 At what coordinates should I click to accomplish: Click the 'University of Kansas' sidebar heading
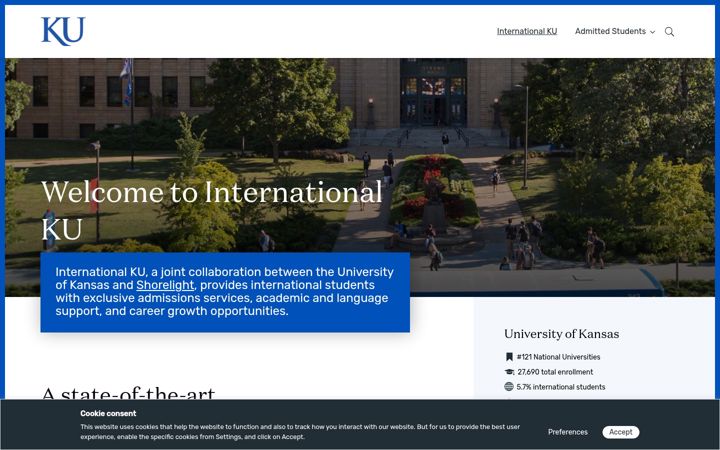pos(562,334)
